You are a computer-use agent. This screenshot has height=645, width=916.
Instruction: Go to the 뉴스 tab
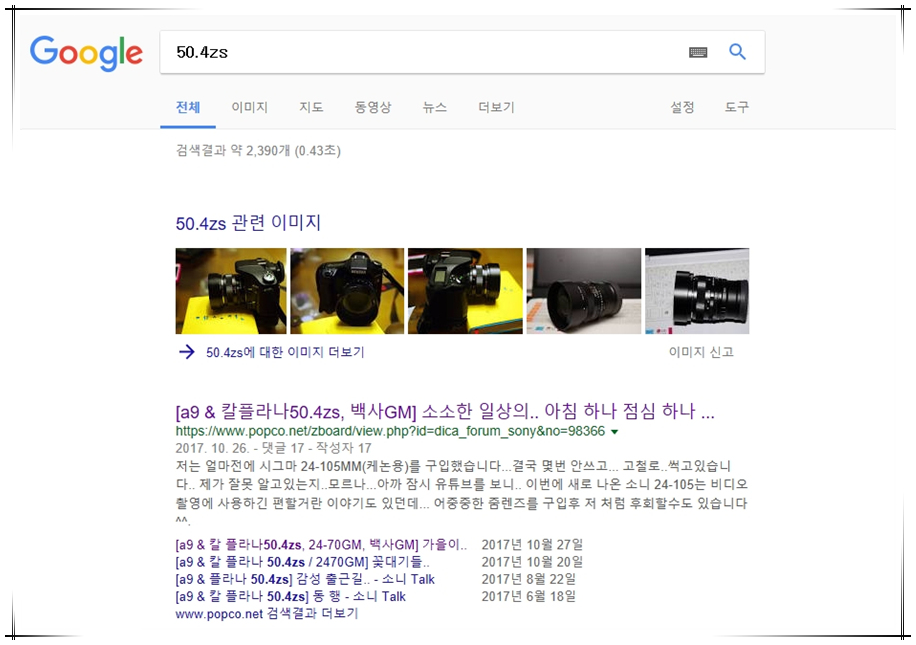(x=434, y=107)
